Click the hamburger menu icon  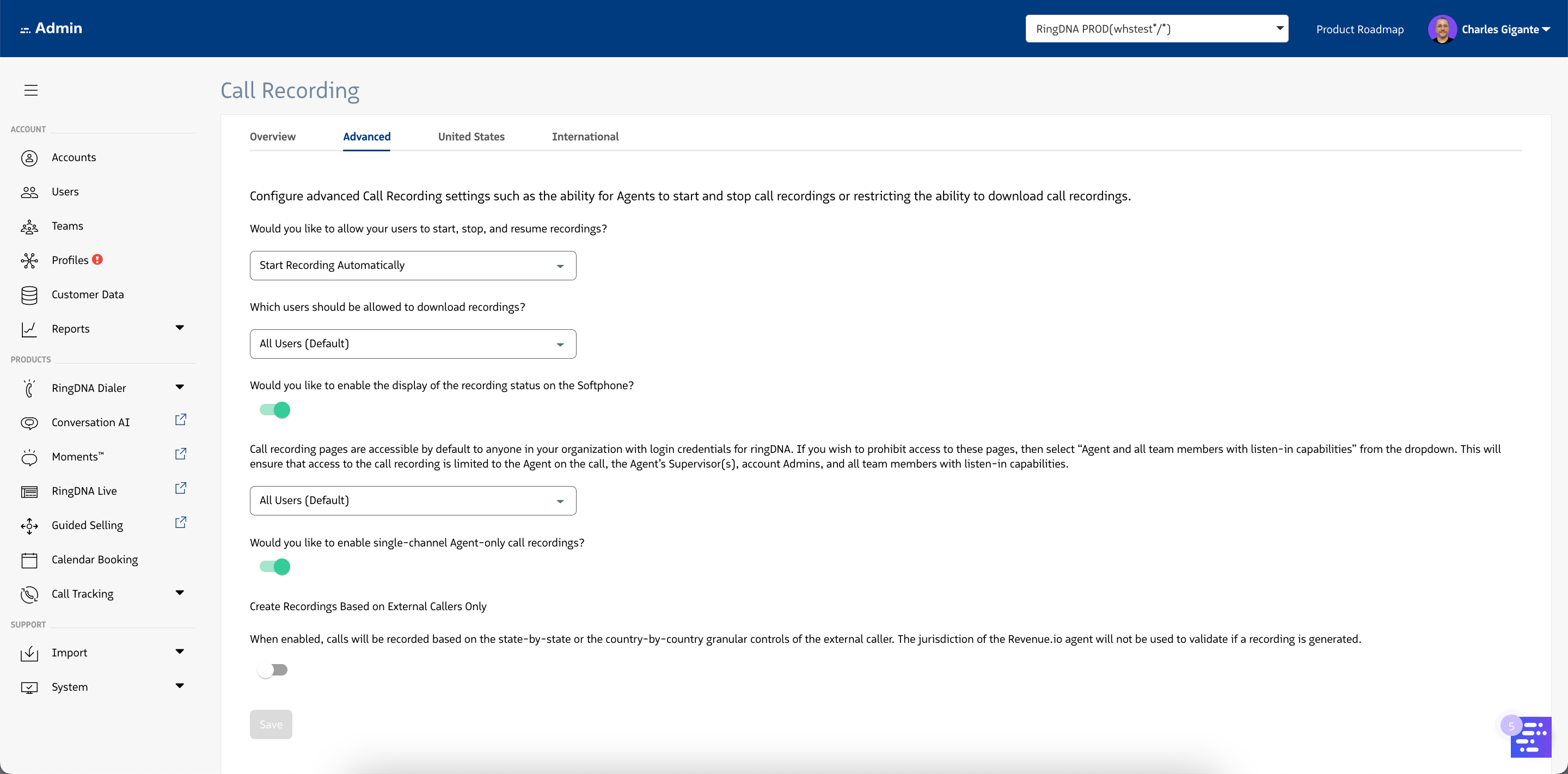31,90
